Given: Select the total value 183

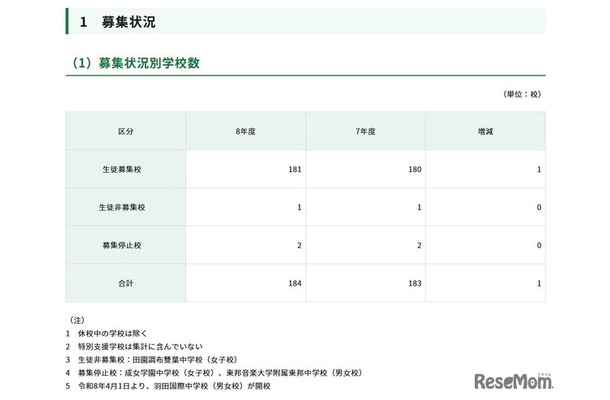Looking at the screenshot, I should click(x=414, y=283).
